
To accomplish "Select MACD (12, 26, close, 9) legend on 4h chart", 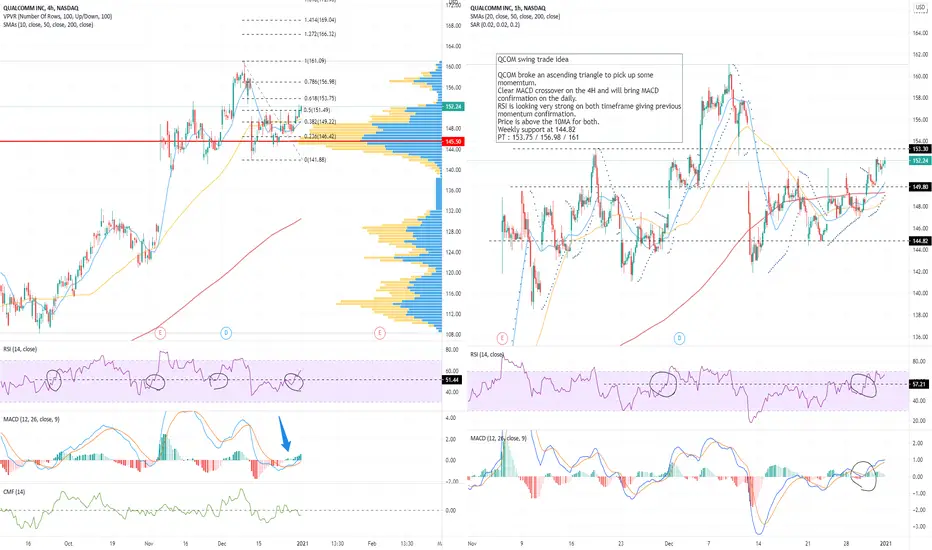I will point(32,419).
